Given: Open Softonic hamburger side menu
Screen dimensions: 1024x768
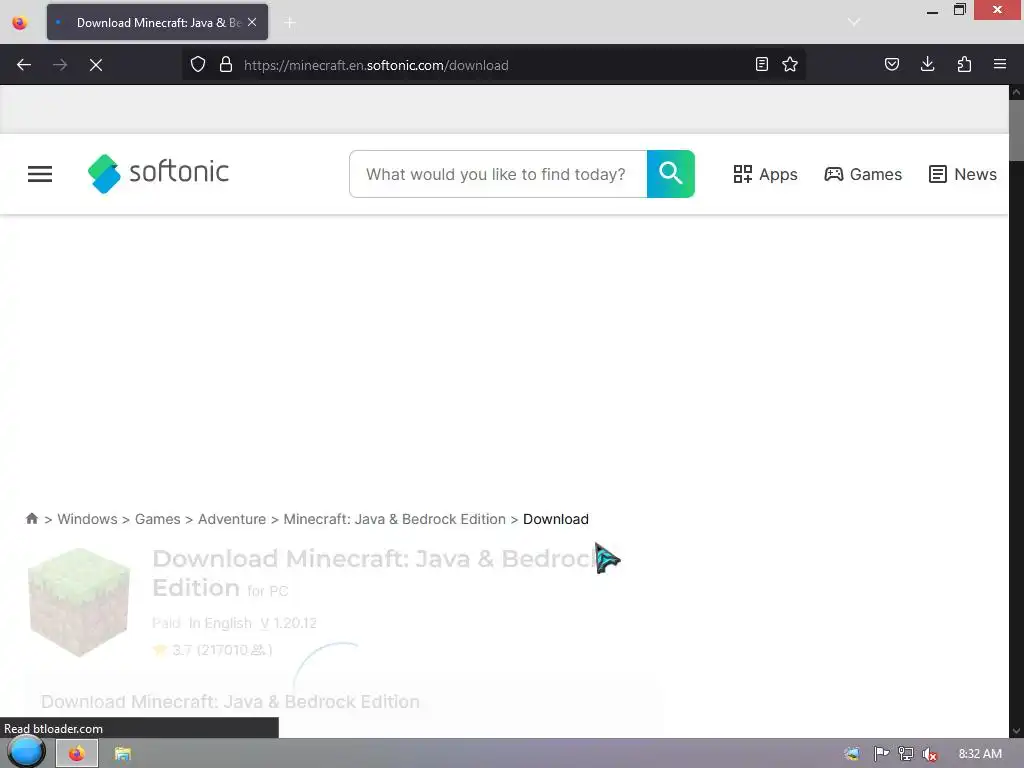Looking at the screenshot, I should (40, 174).
